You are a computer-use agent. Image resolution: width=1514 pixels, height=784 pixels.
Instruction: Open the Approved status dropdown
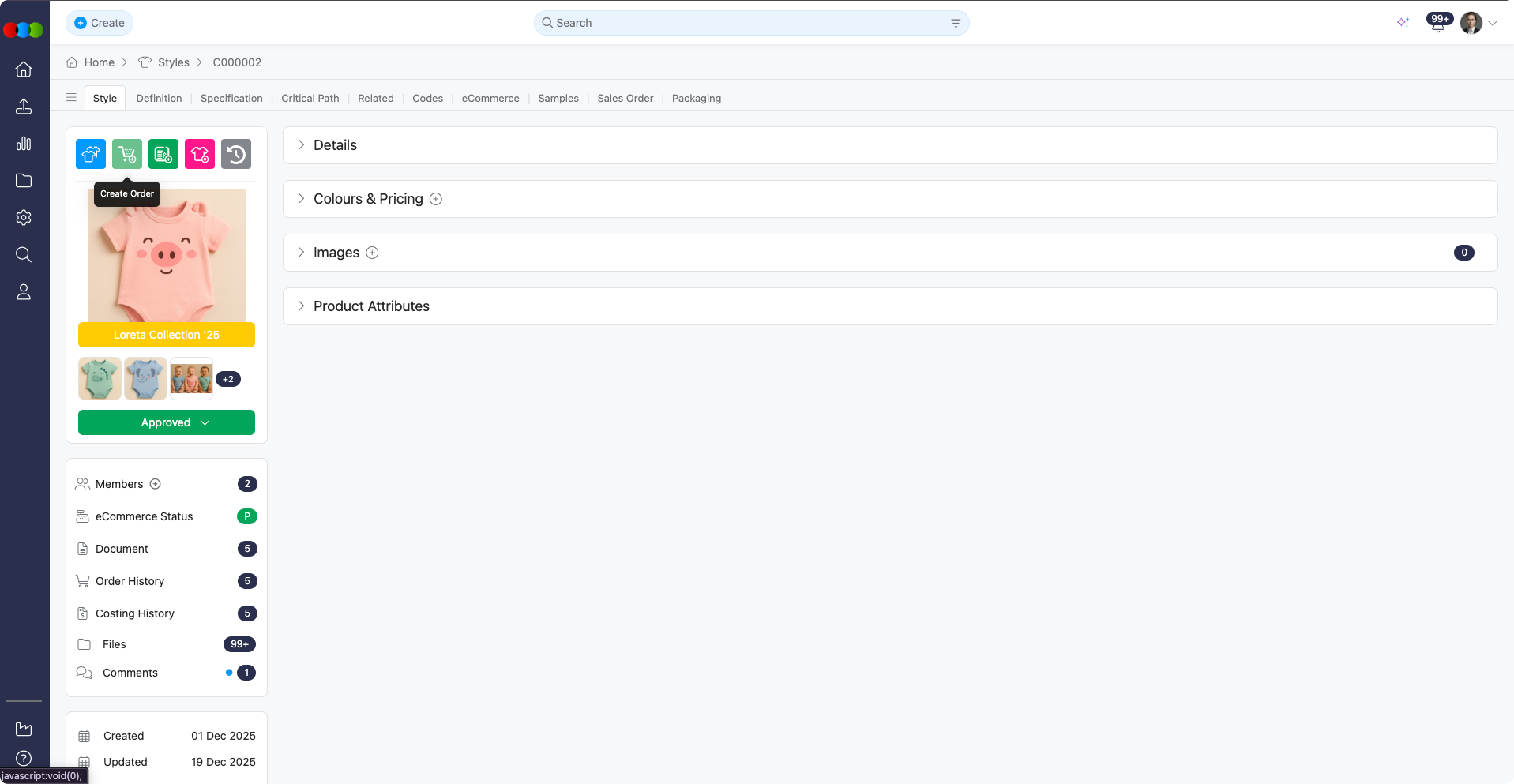[167, 422]
